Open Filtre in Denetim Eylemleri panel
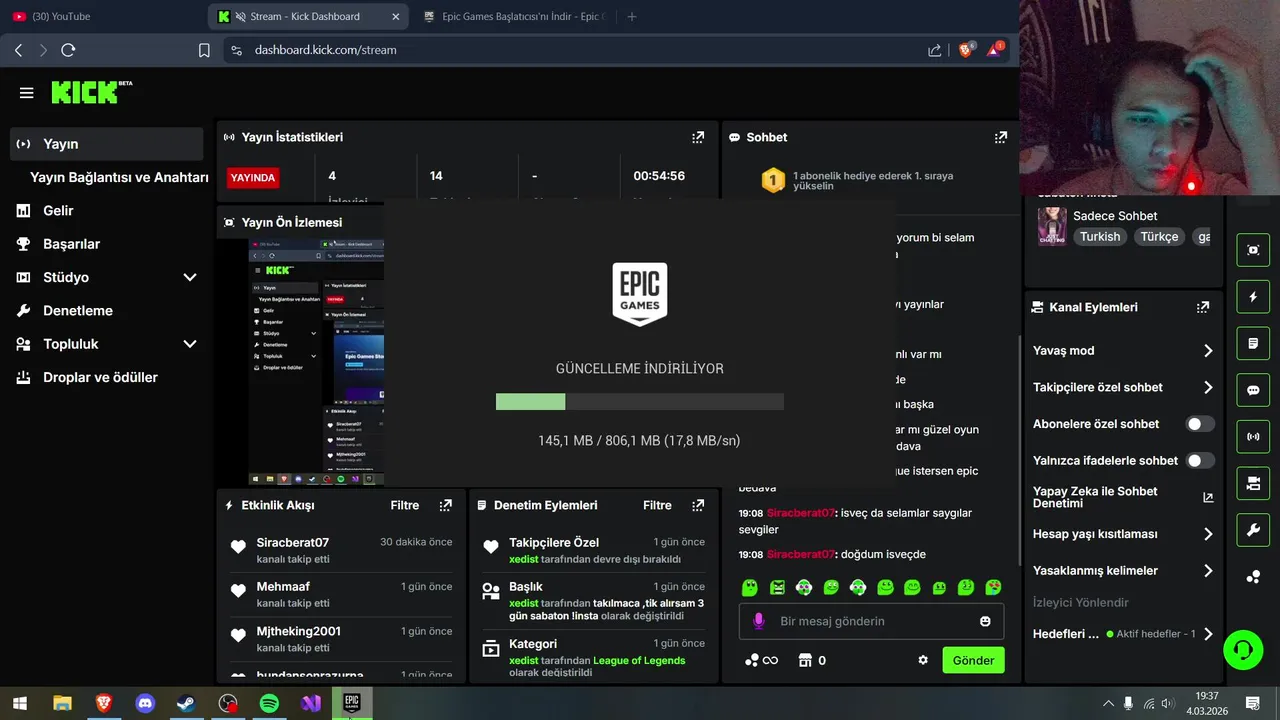 pos(657,505)
